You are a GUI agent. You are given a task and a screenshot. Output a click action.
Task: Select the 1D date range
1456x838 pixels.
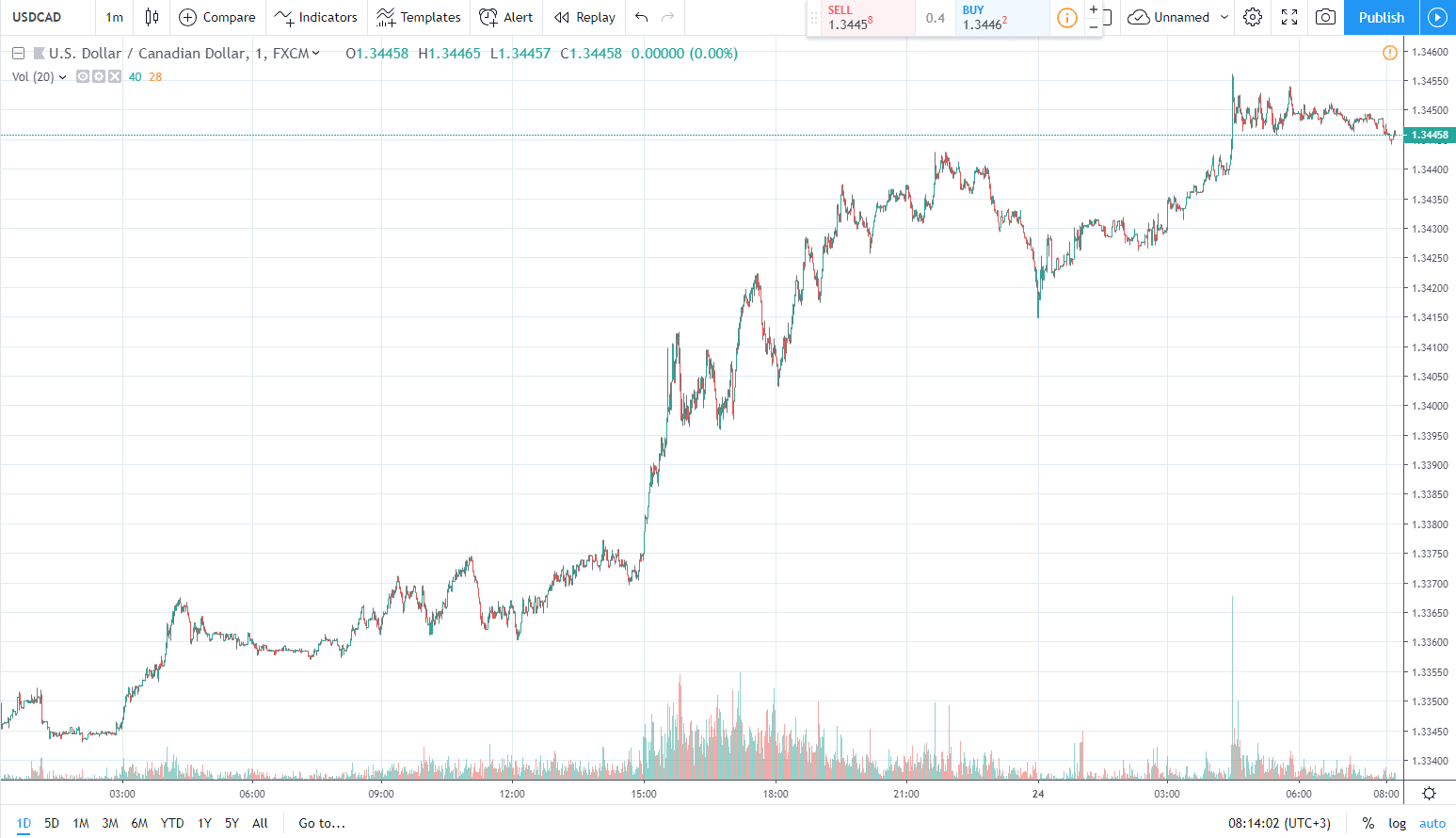(x=24, y=823)
